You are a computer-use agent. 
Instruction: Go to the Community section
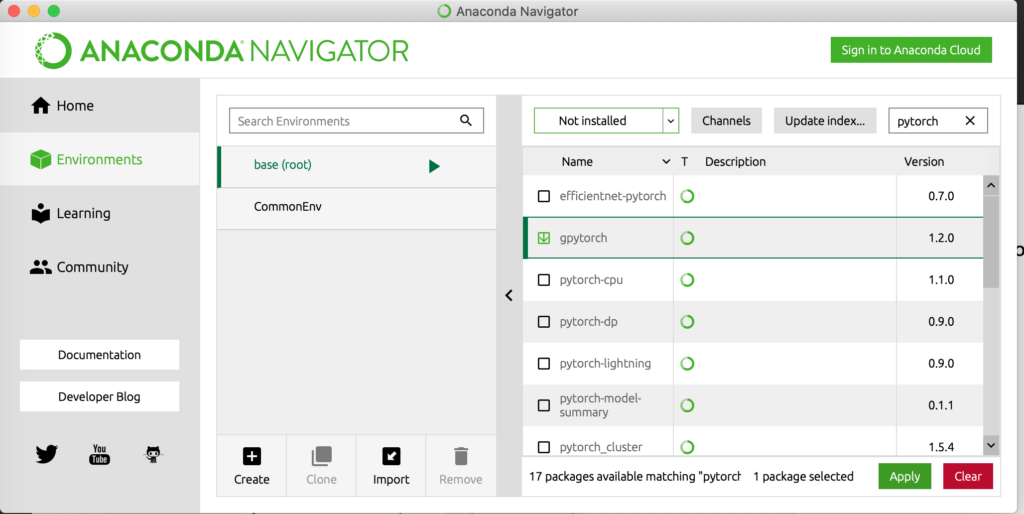99,267
